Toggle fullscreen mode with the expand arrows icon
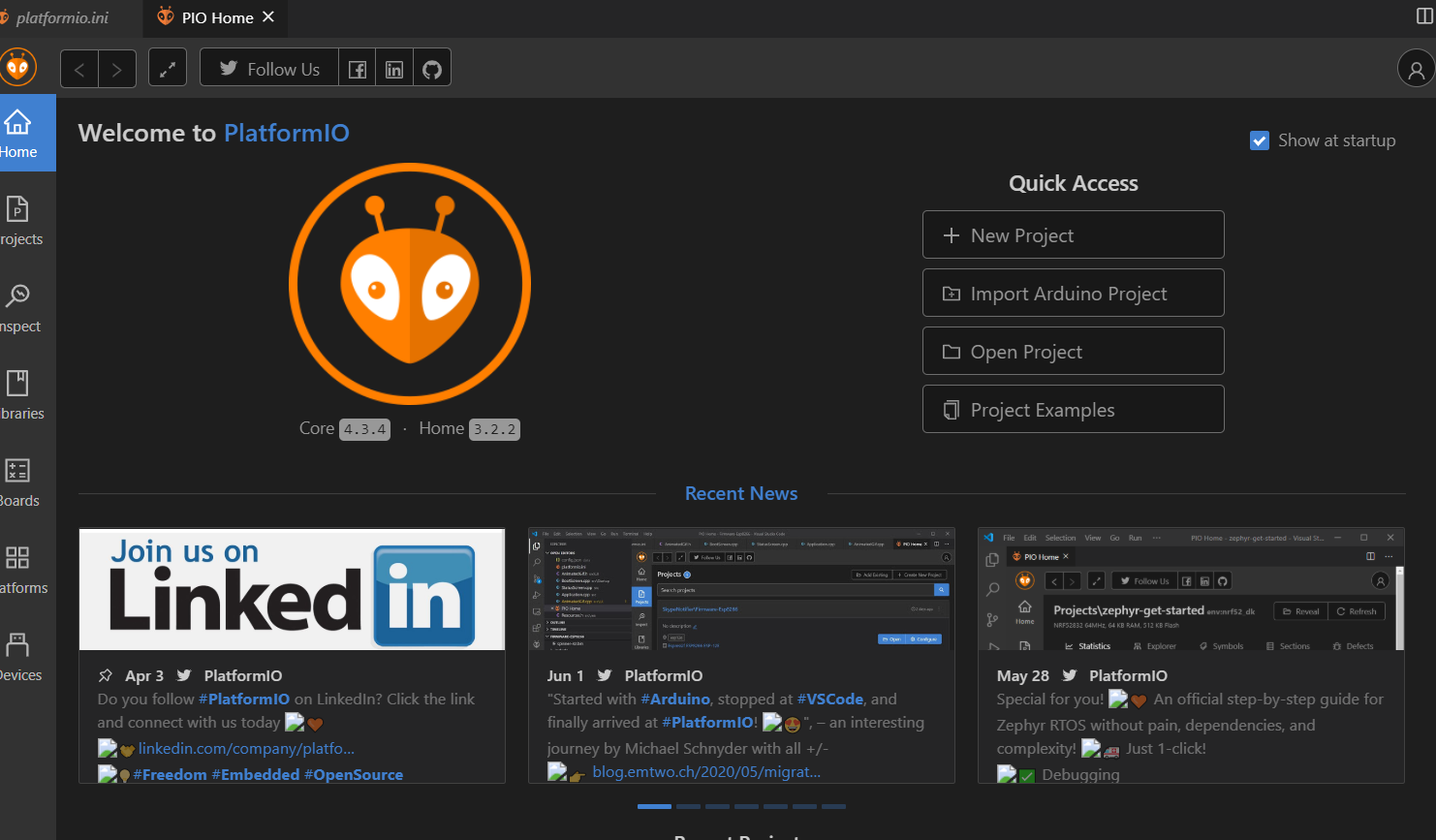Viewport: 1436px width, 840px height. click(x=167, y=67)
